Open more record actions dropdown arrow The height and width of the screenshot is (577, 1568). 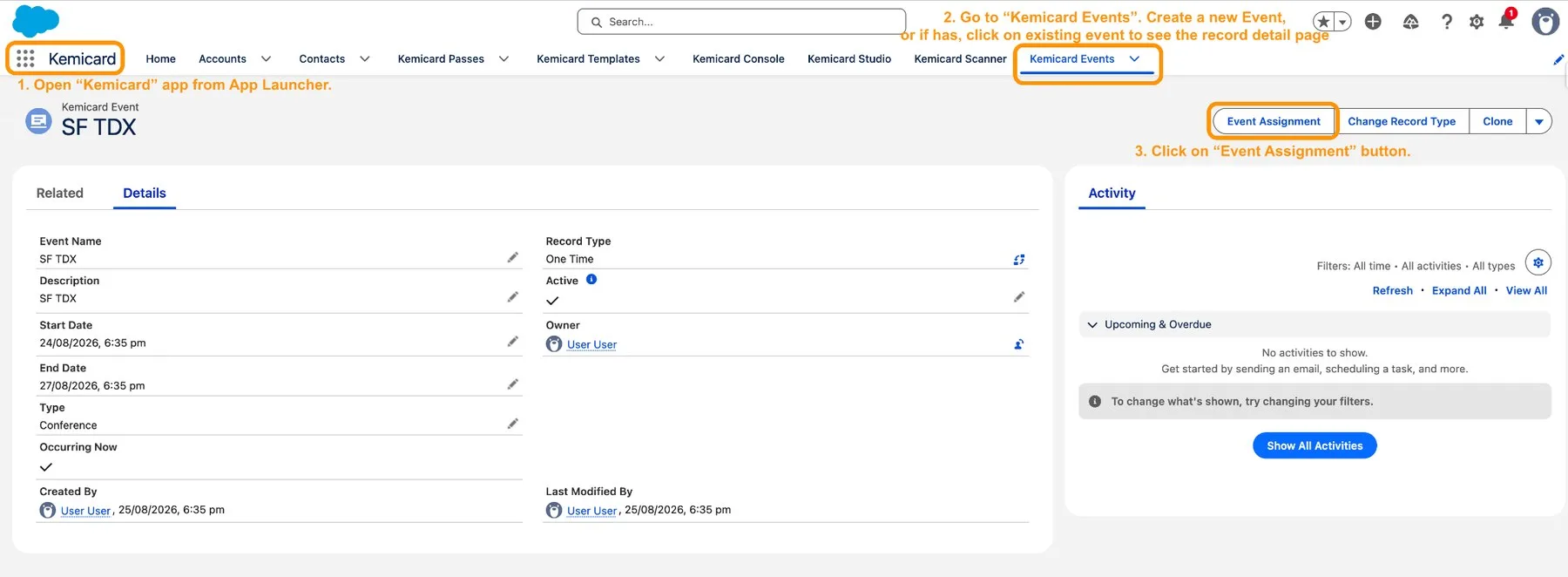pos(1539,122)
